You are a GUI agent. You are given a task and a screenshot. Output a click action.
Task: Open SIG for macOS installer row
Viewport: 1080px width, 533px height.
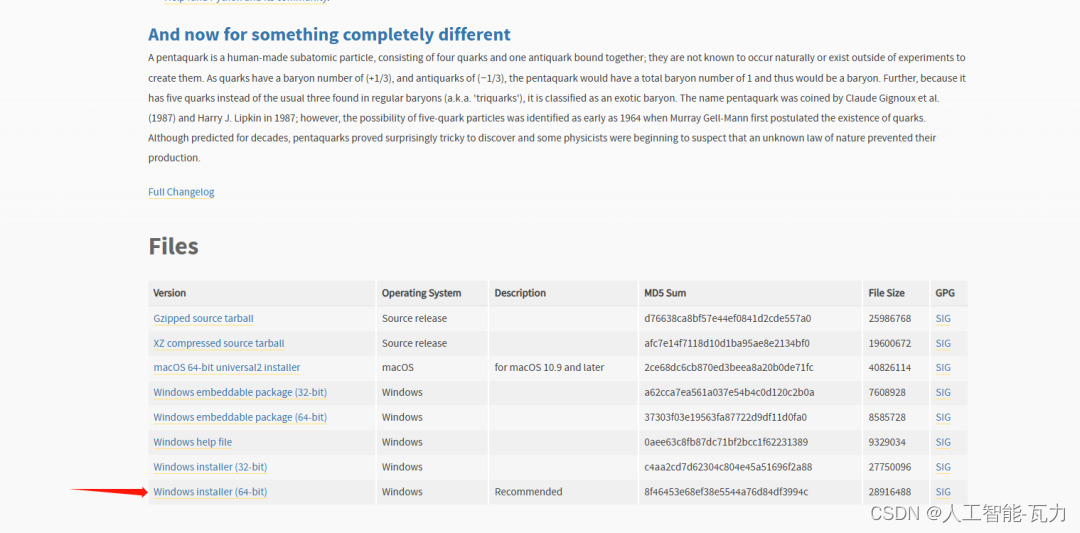pyautogui.click(x=943, y=368)
